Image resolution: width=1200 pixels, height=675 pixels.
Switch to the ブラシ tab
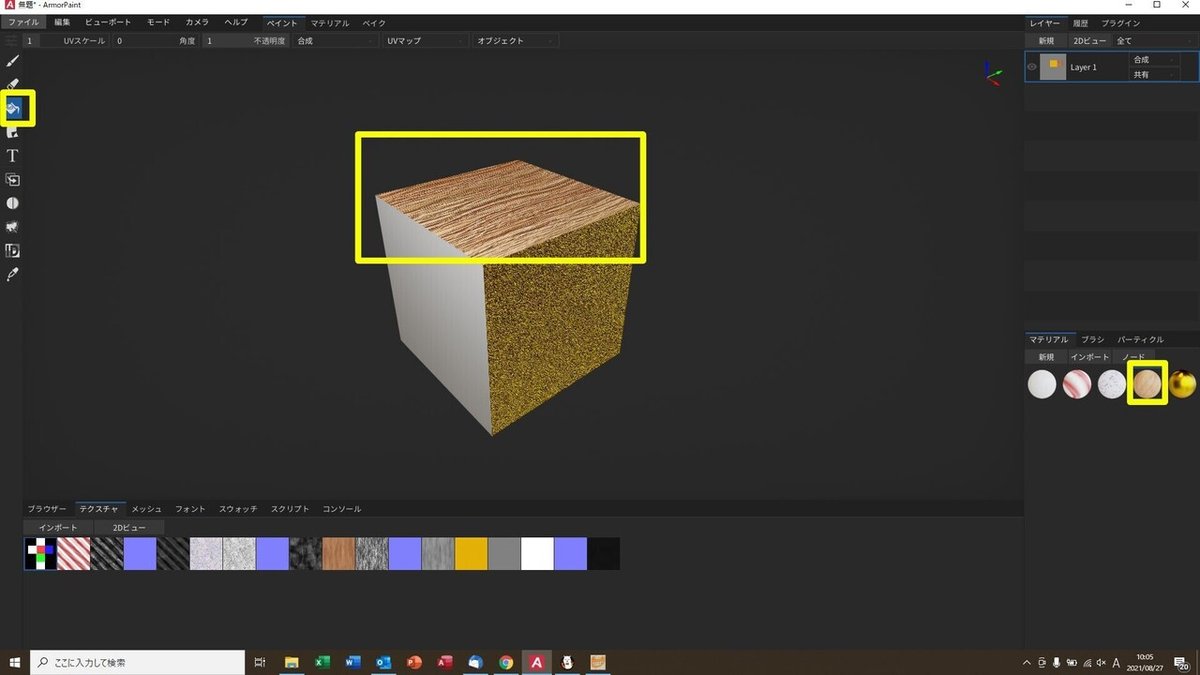point(1092,339)
